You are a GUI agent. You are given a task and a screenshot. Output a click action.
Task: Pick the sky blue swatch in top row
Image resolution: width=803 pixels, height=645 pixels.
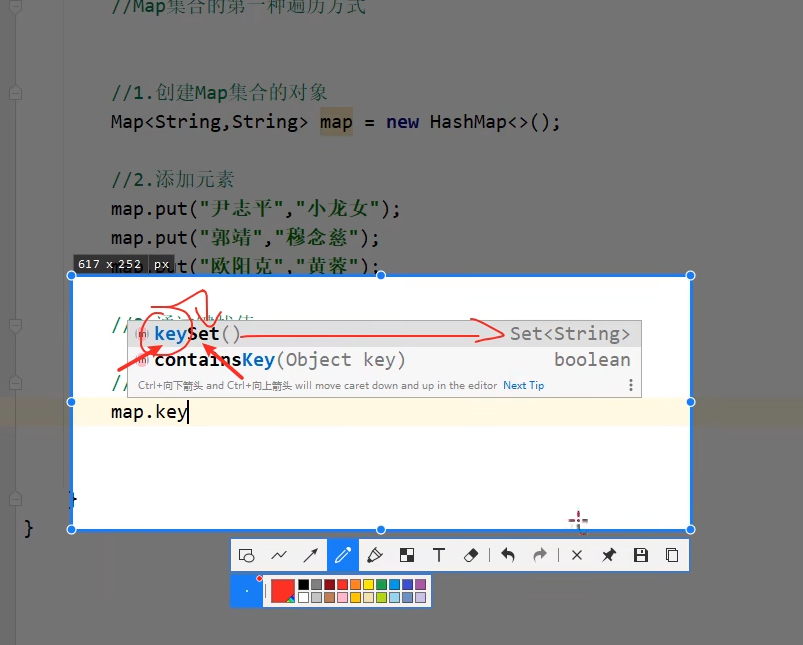click(x=394, y=585)
